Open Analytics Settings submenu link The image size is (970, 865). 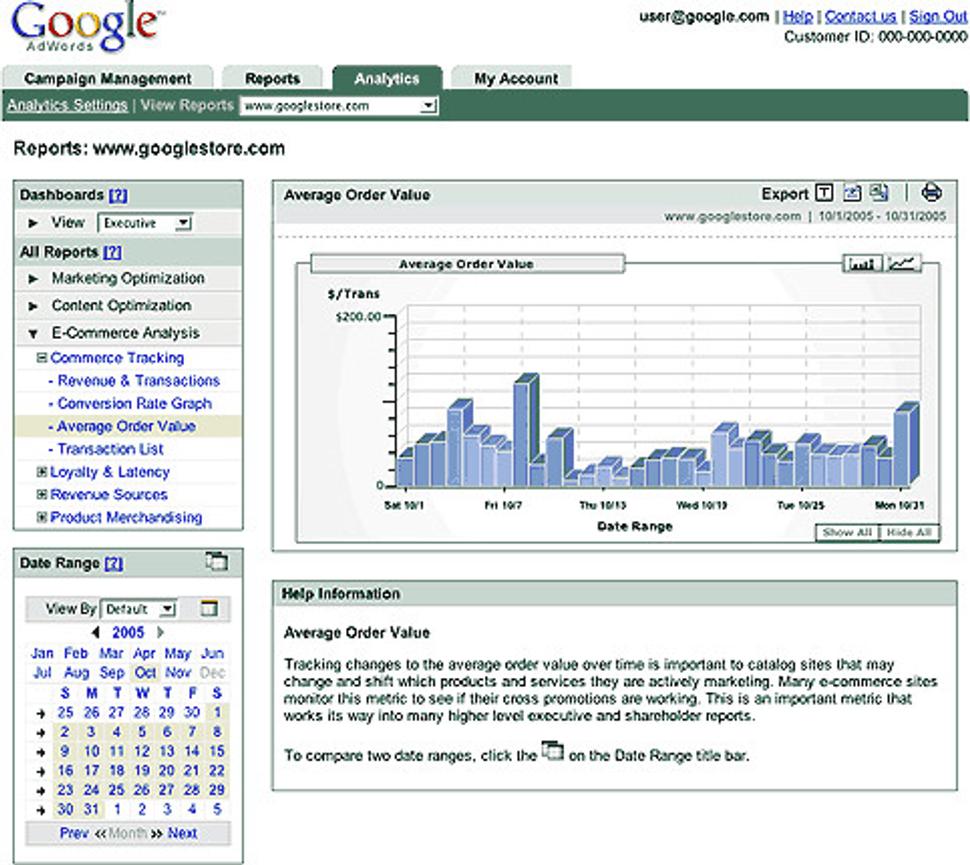click(x=67, y=105)
